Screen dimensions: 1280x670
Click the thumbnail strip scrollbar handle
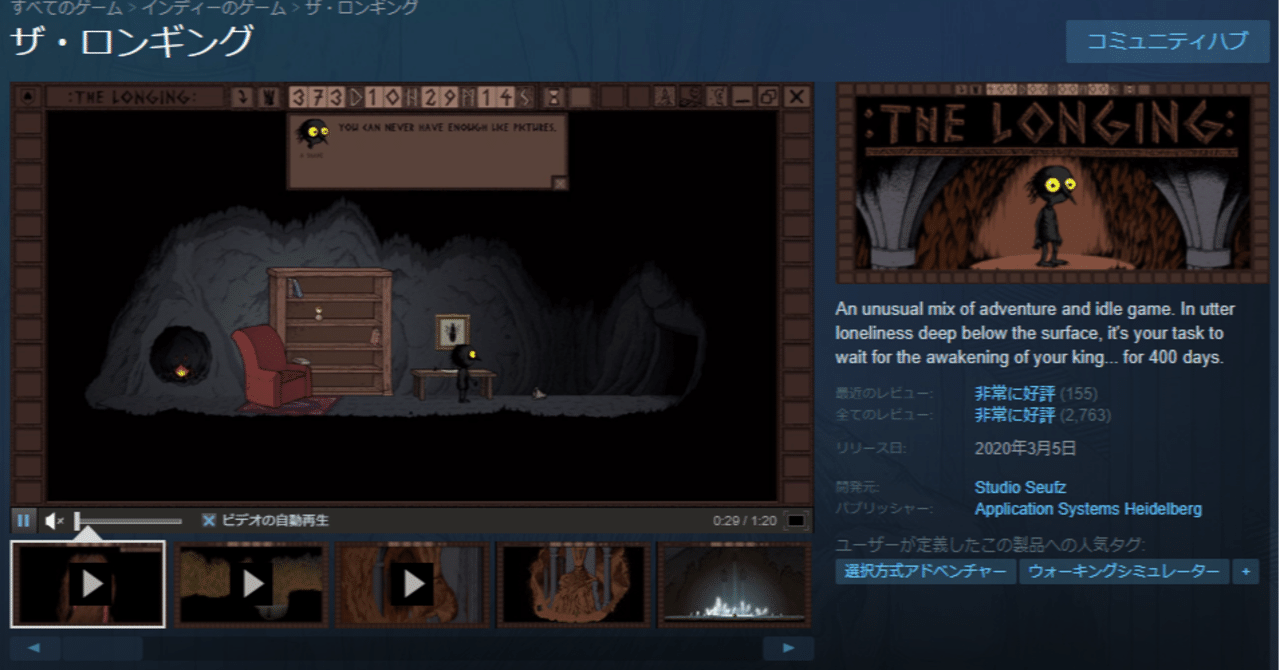coord(102,648)
